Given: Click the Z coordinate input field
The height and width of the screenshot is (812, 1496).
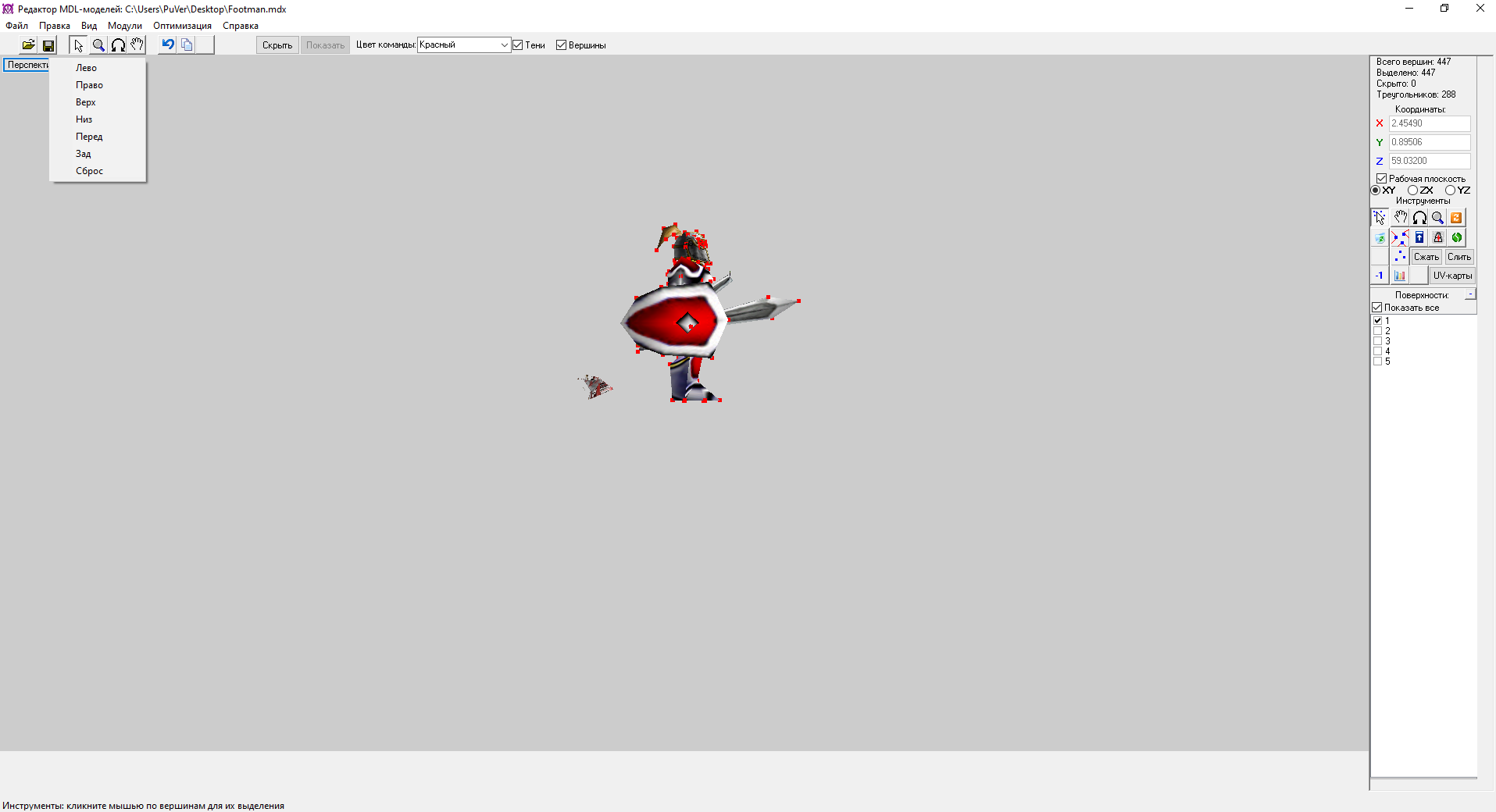Looking at the screenshot, I should tap(1430, 161).
